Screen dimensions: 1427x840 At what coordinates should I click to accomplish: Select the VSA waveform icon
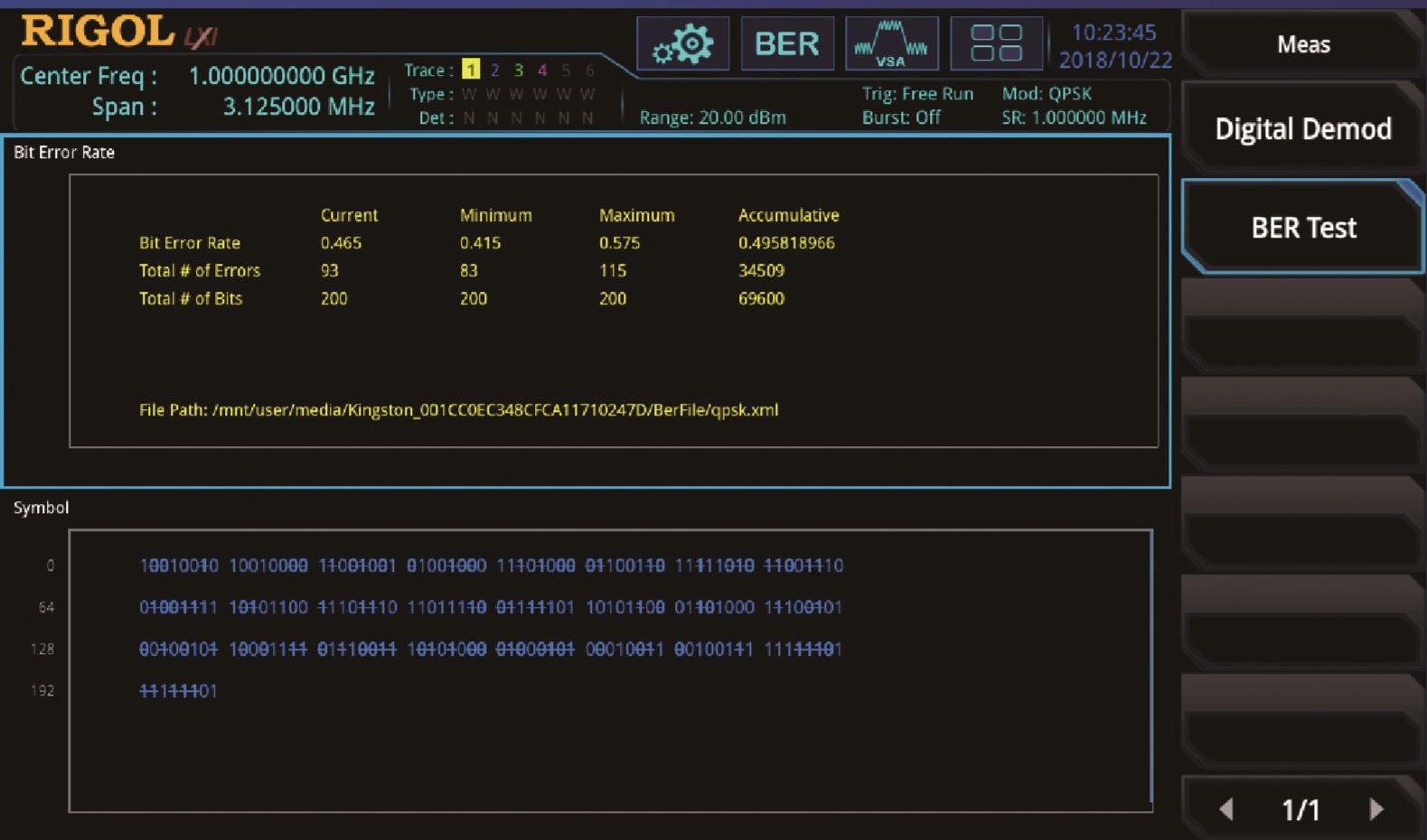pos(891,43)
